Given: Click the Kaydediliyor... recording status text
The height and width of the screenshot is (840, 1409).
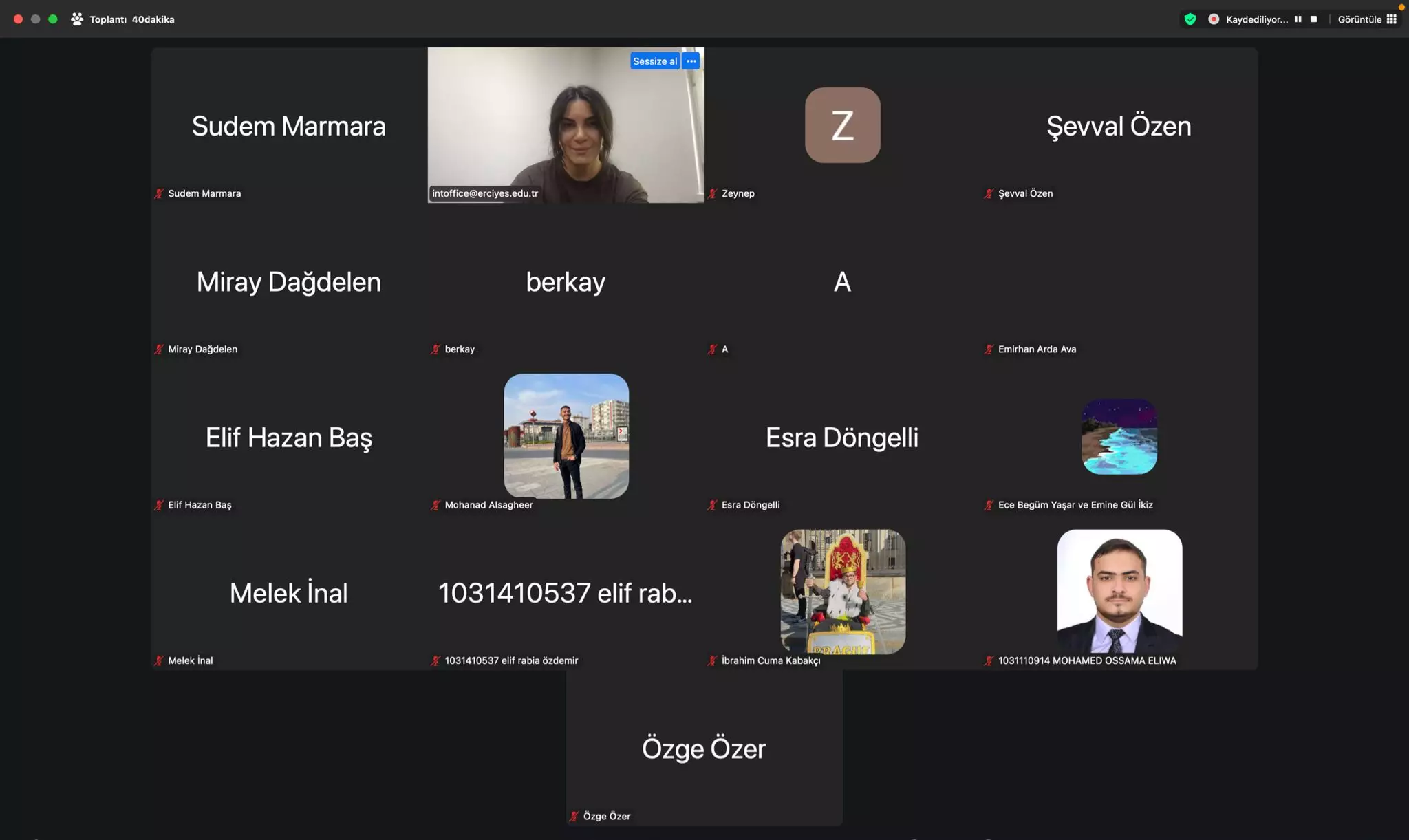Looking at the screenshot, I should pyautogui.click(x=1257, y=19).
